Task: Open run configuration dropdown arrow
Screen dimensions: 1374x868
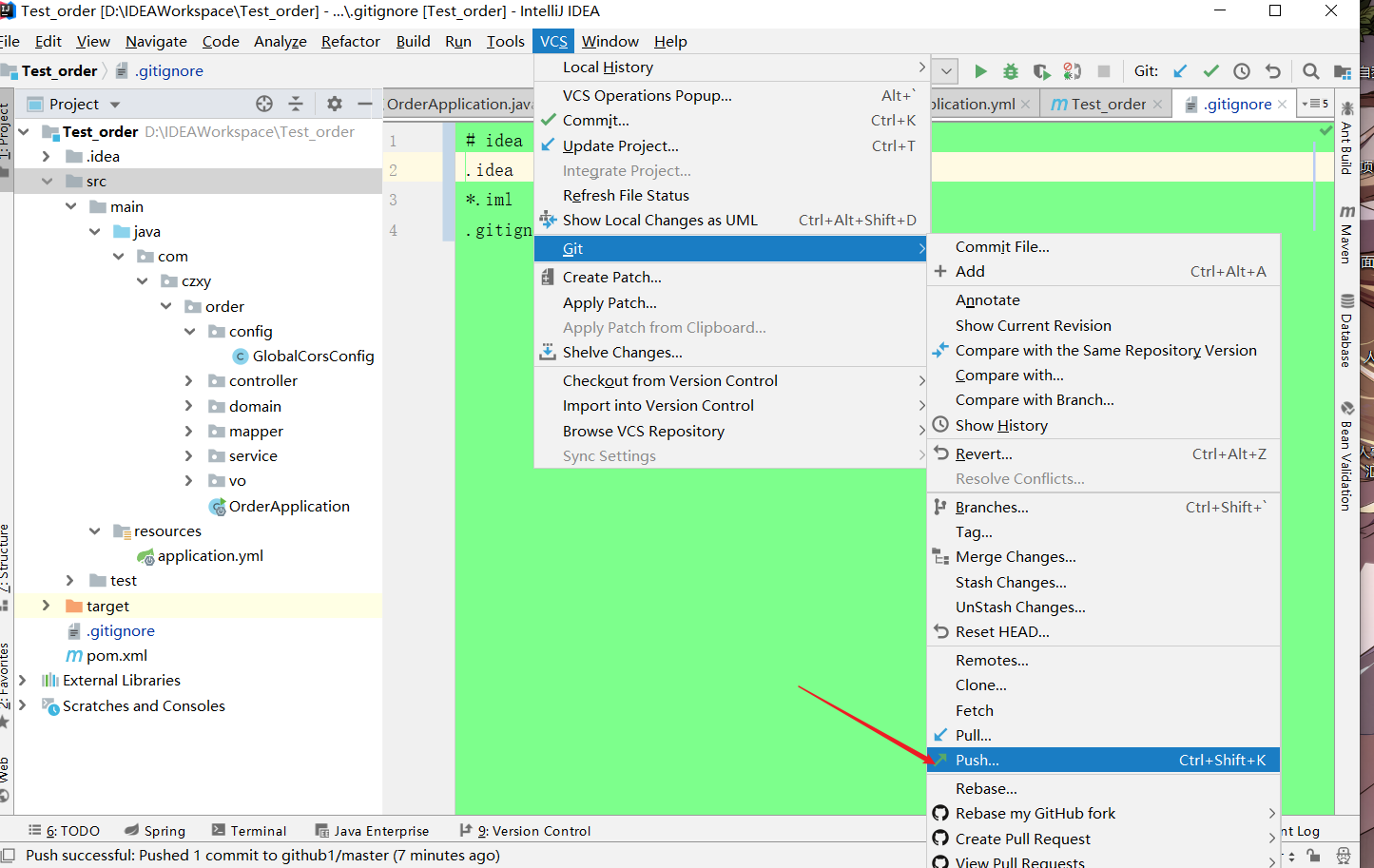Action: pyautogui.click(x=946, y=71)
